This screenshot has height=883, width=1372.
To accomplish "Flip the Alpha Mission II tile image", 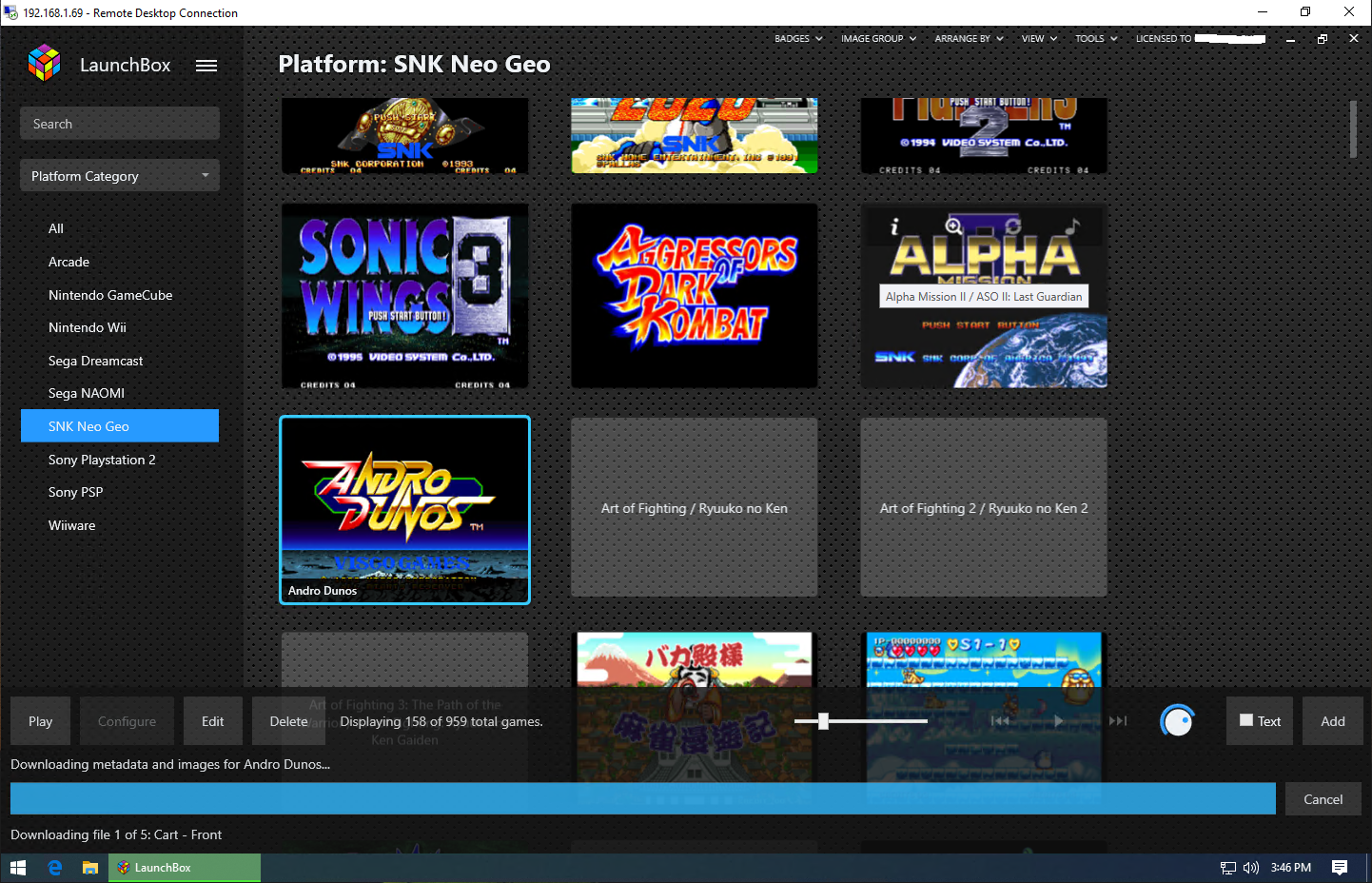I will click(1012, 226).
